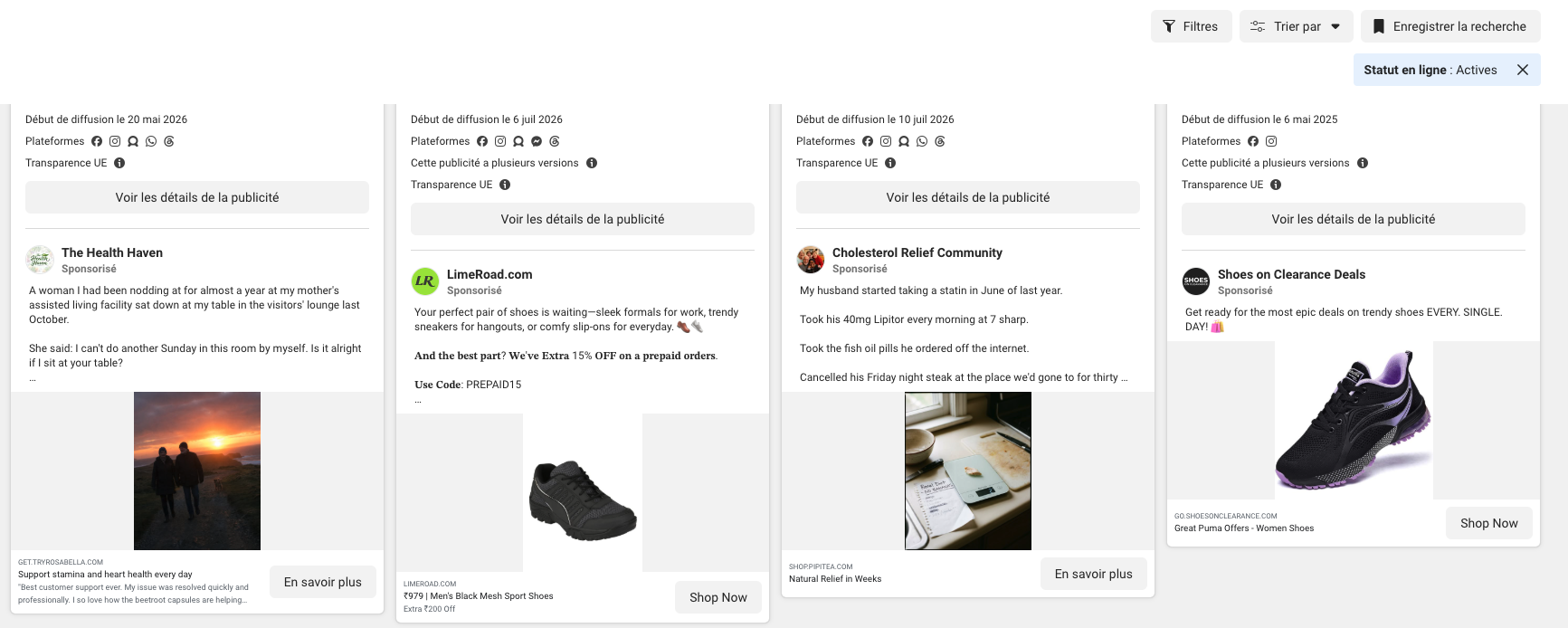Open Shoes on Clearance Deals page name link
The image size is (1568, 628).
coord(1291,274)
